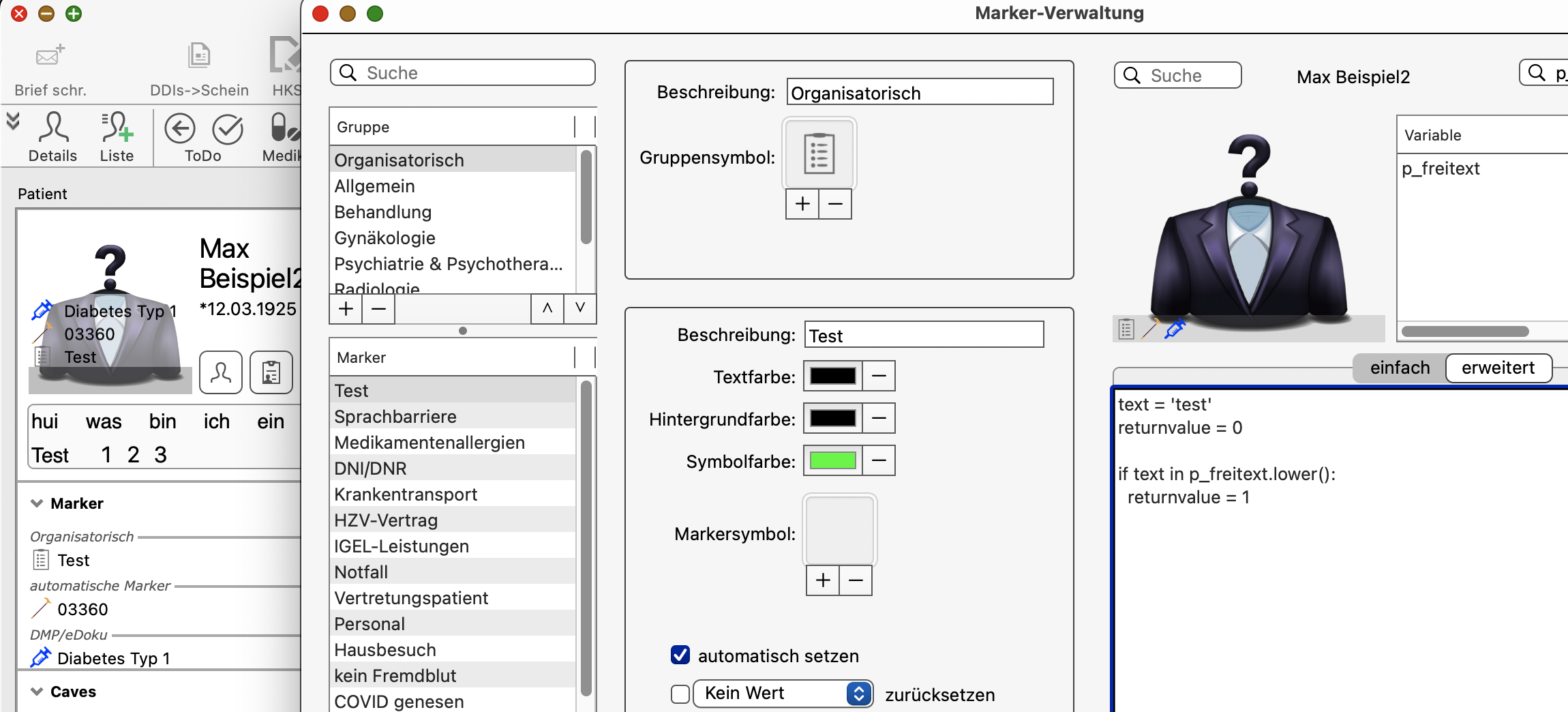Switch to the einfach tab
1568x712 pixels.
pyautogui.click(x=1400, y=368)
